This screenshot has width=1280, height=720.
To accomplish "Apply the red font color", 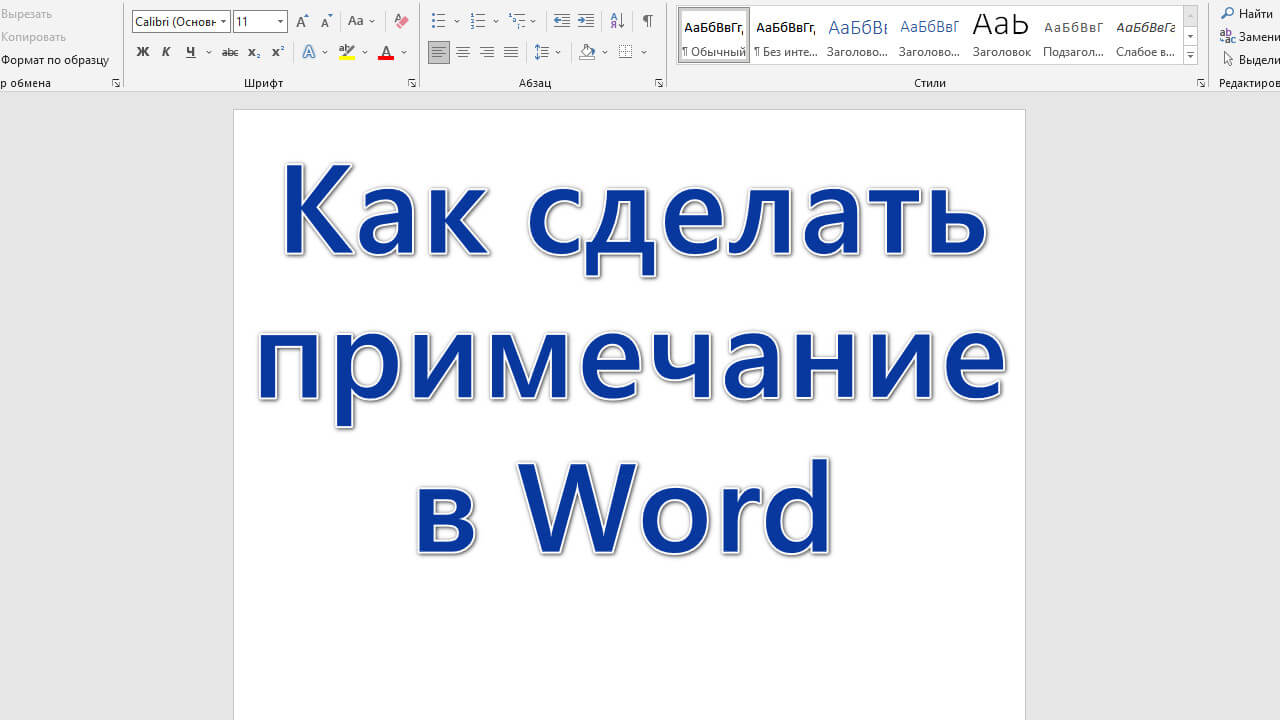I will click(386, 52).
